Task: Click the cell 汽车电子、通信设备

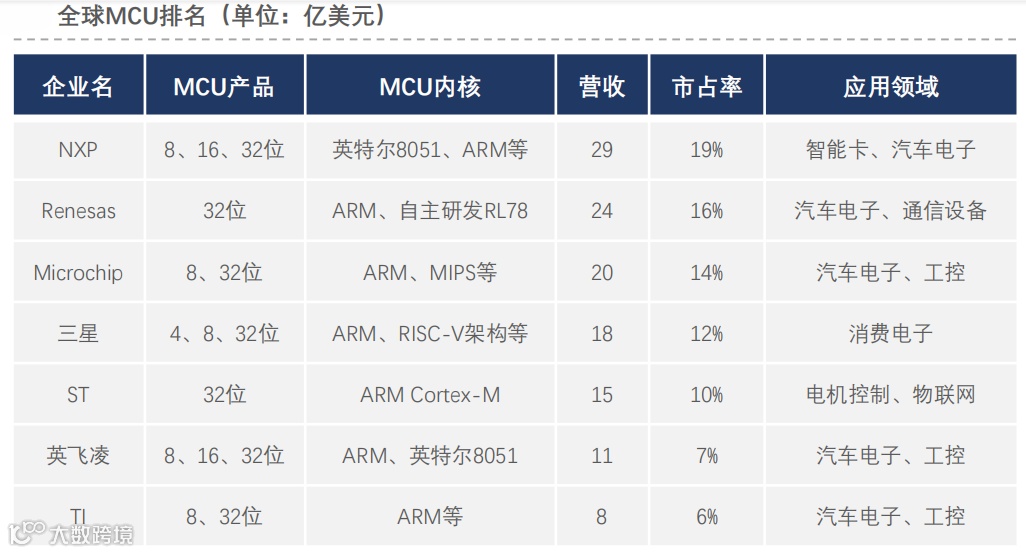Action: pyautogui.click(x=891, y=211)
